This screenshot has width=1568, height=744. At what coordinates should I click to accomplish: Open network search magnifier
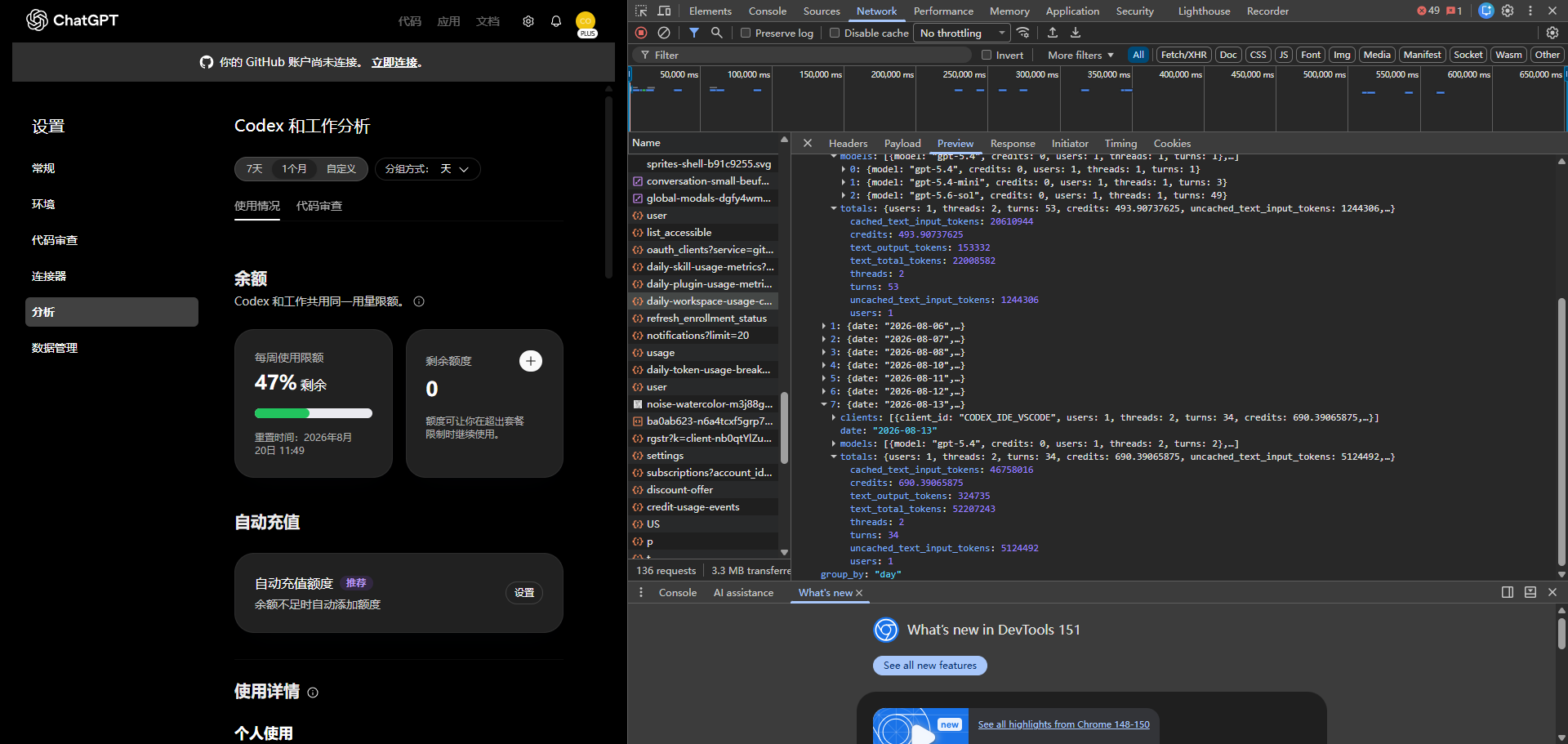716,33
